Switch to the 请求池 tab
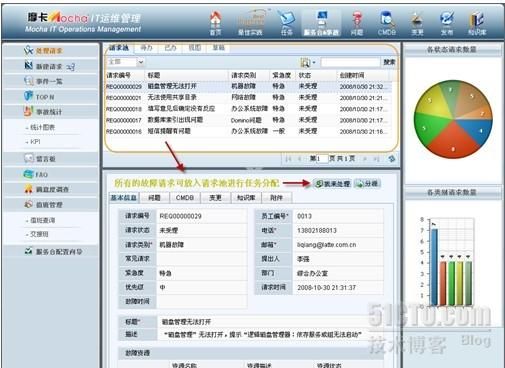Screen dimensions: 505x368 (x=119, y=48)
